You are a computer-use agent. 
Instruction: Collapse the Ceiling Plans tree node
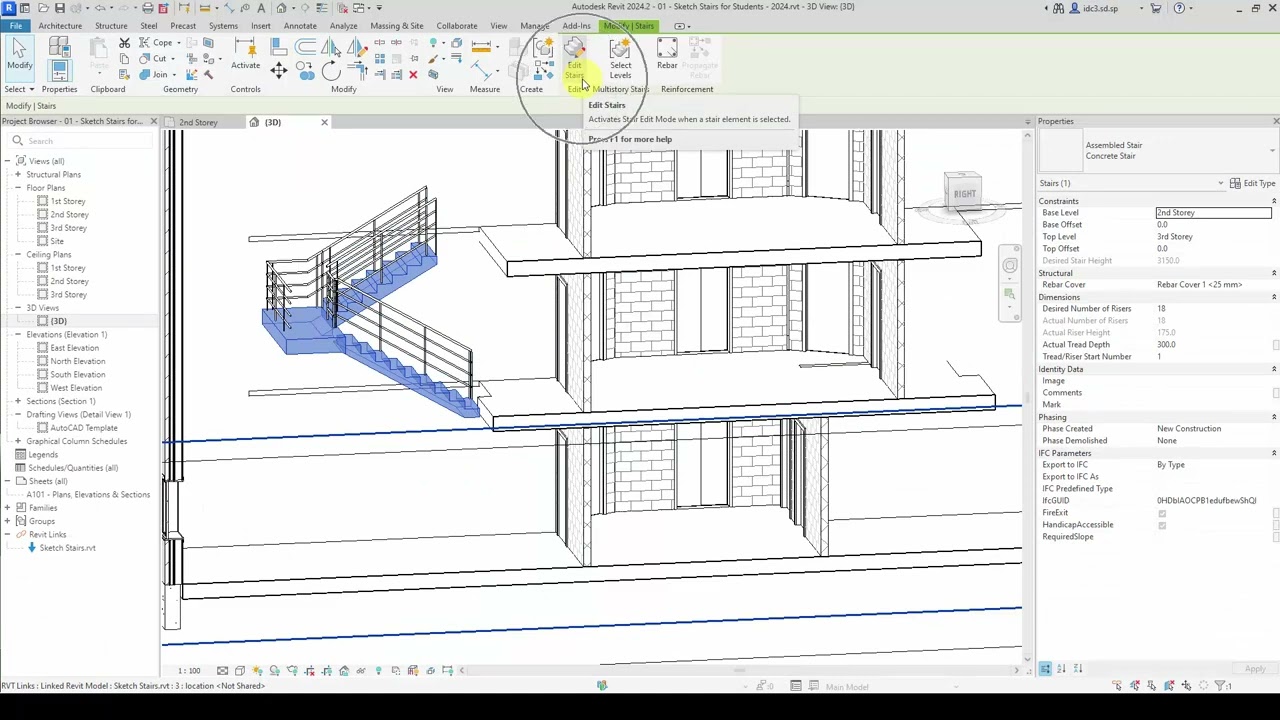pyautogui.click(x=17, y=255)
